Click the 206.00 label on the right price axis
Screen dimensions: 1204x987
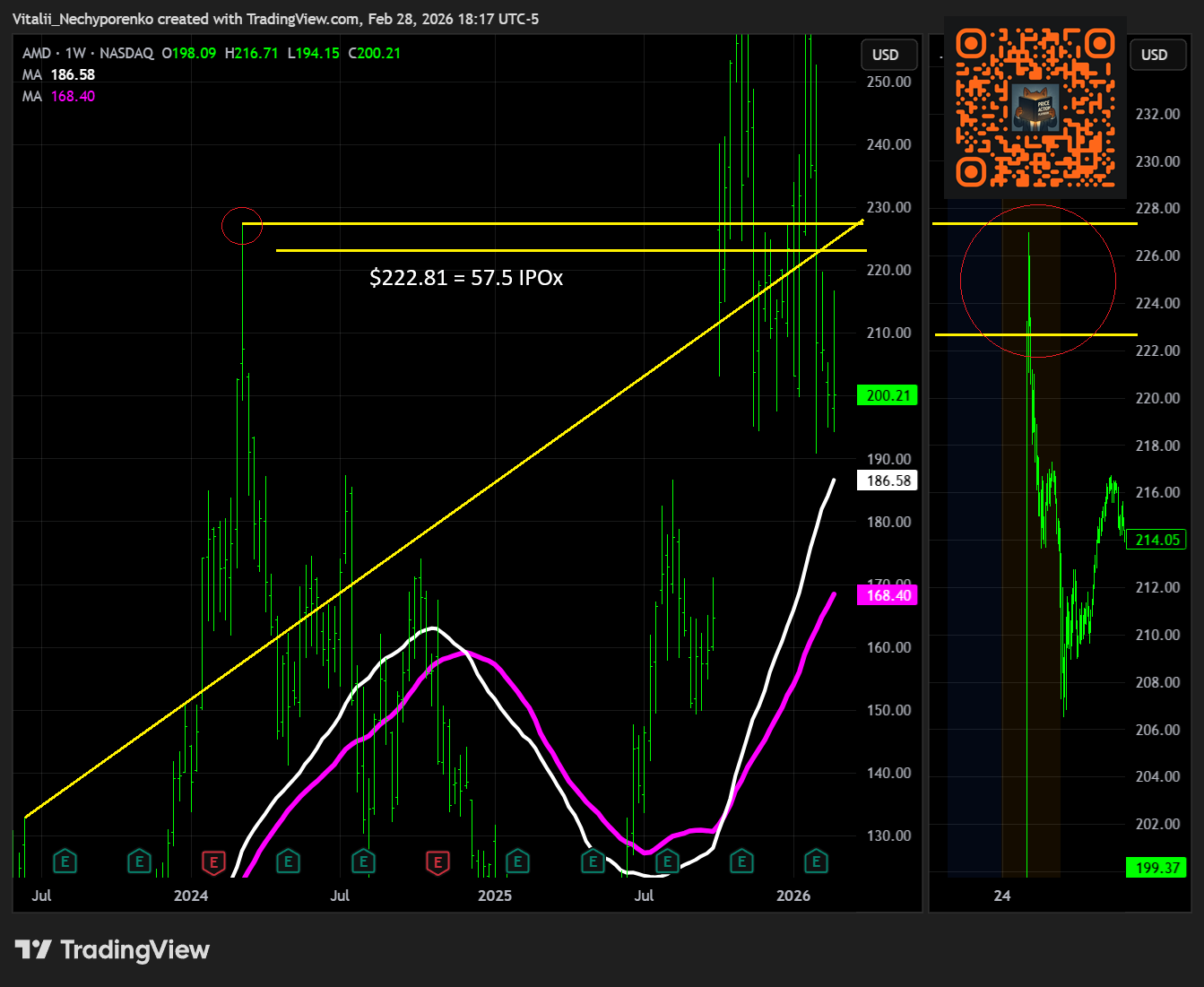[1157, 730]
